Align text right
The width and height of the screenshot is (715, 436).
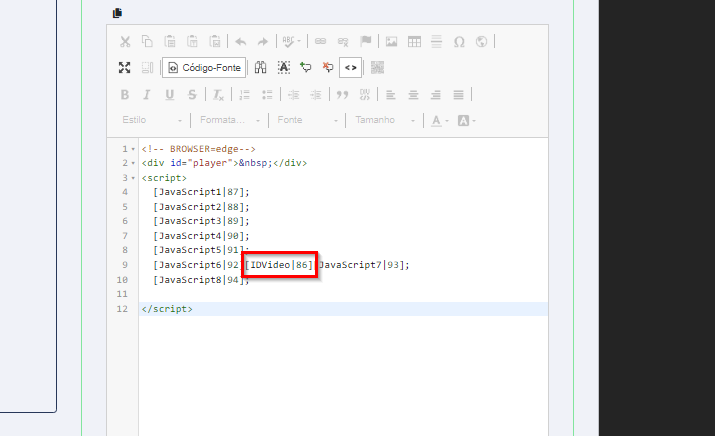coord(435,94)
